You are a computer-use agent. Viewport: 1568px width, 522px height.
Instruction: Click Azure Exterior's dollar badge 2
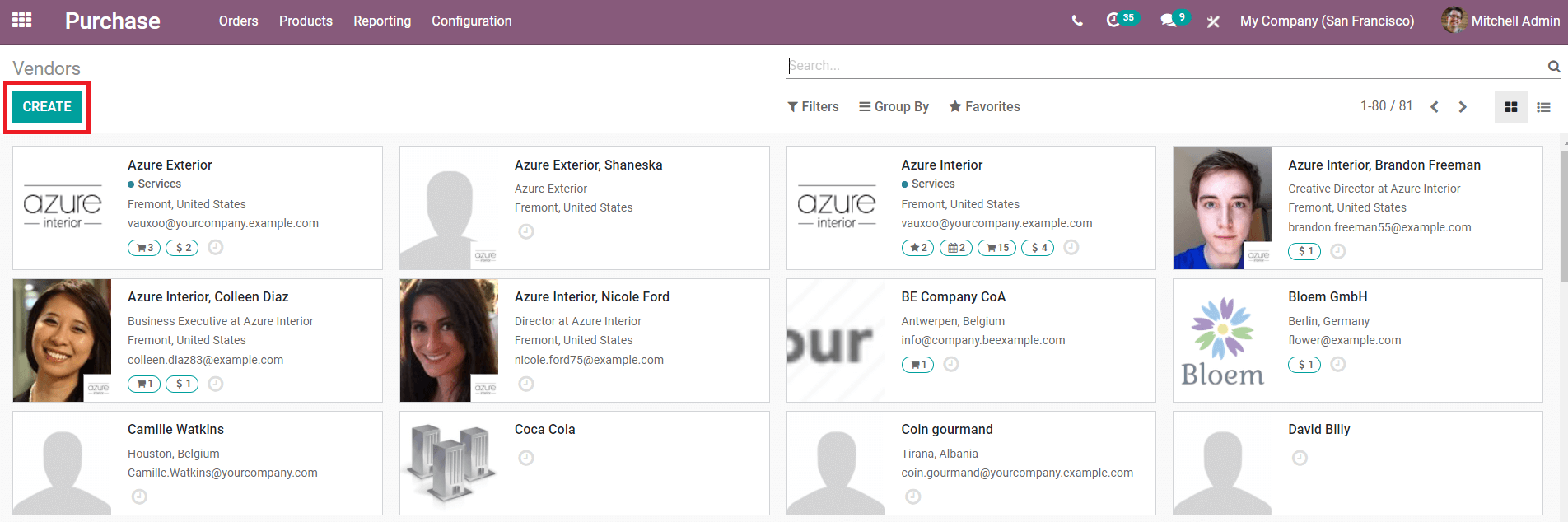(x=182, y=248)
